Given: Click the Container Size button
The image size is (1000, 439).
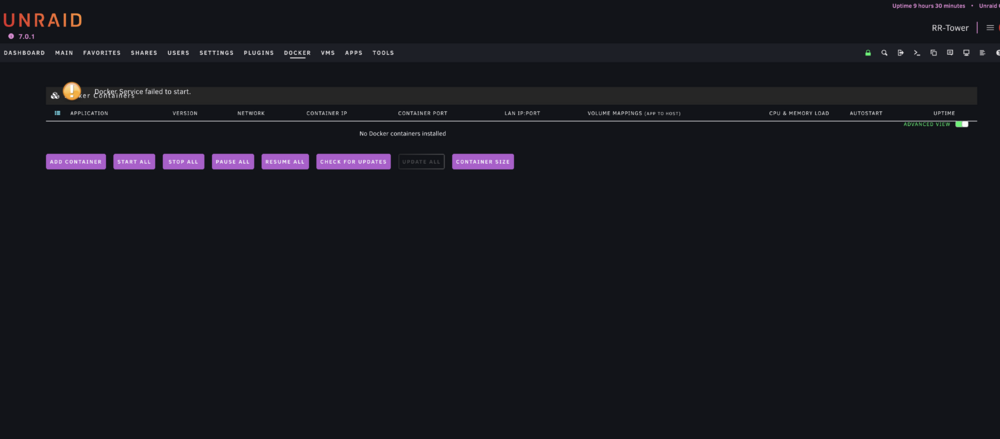Looking at the screenshot, I should (x=483, y=161).
